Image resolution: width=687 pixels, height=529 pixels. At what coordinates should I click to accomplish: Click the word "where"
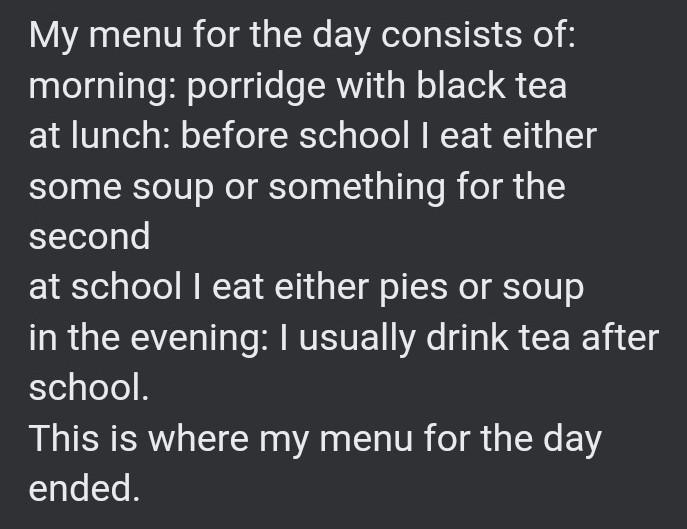[x=198, y=438]
